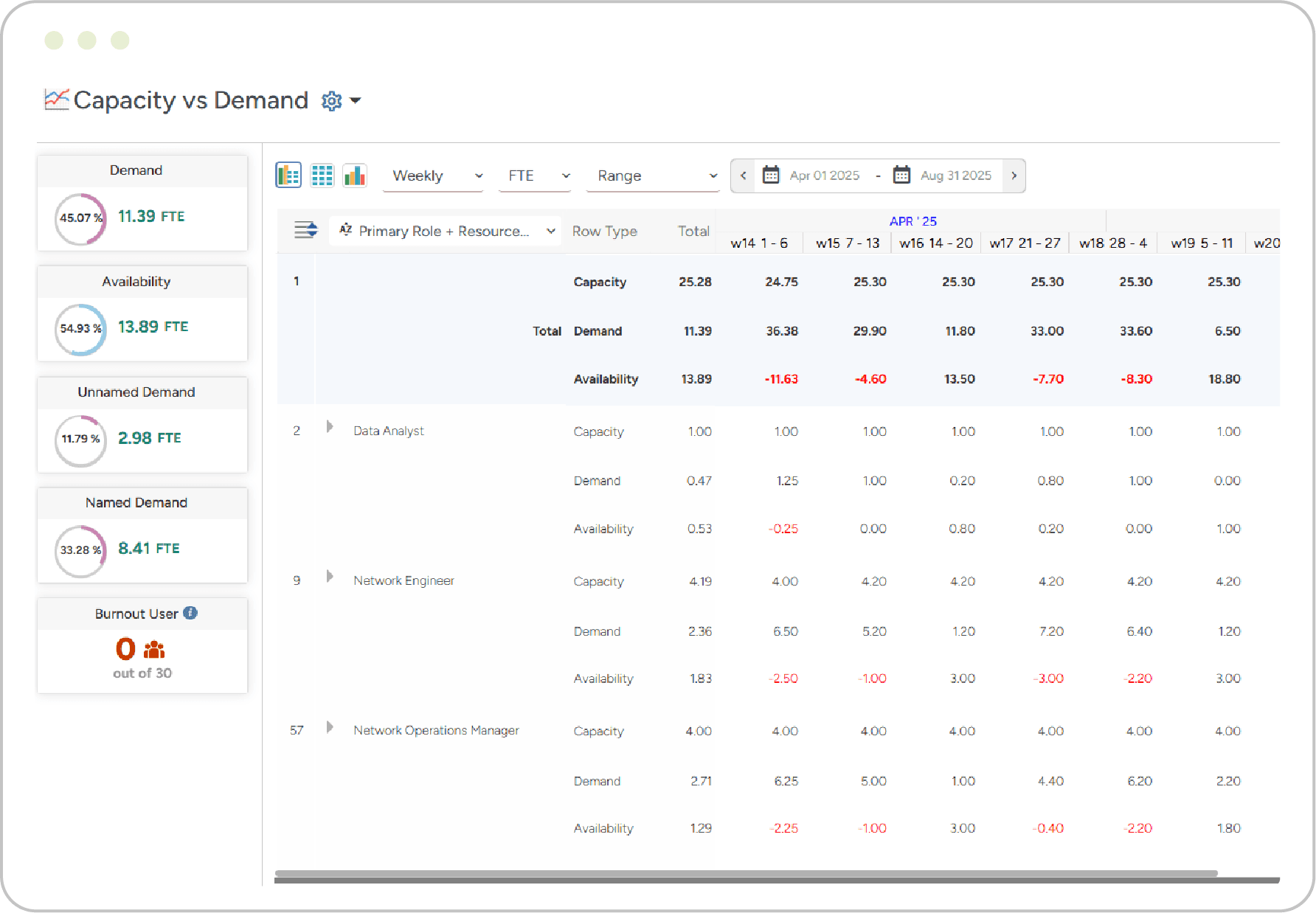Click the Row Type column header
Screen dimensions: 1316x913
[604, 231]
